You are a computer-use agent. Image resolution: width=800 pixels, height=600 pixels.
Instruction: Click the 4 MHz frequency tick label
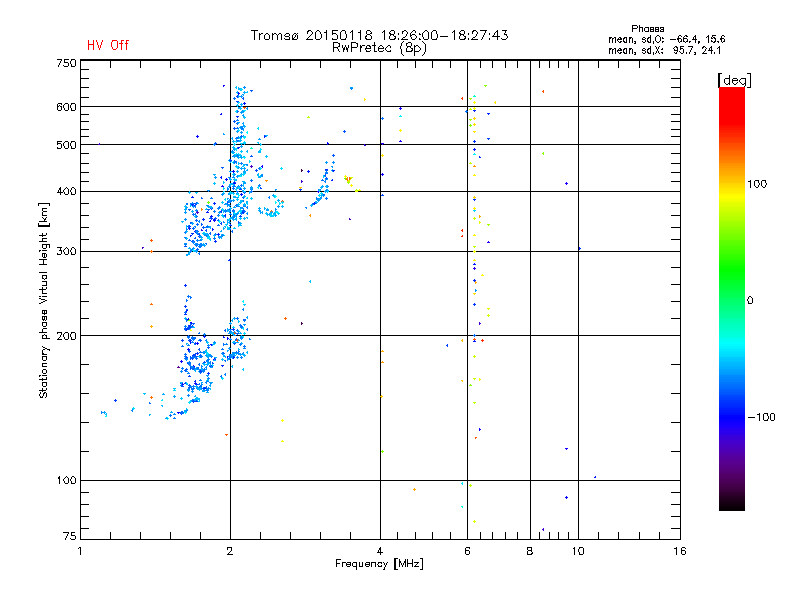tap(380, 551)
